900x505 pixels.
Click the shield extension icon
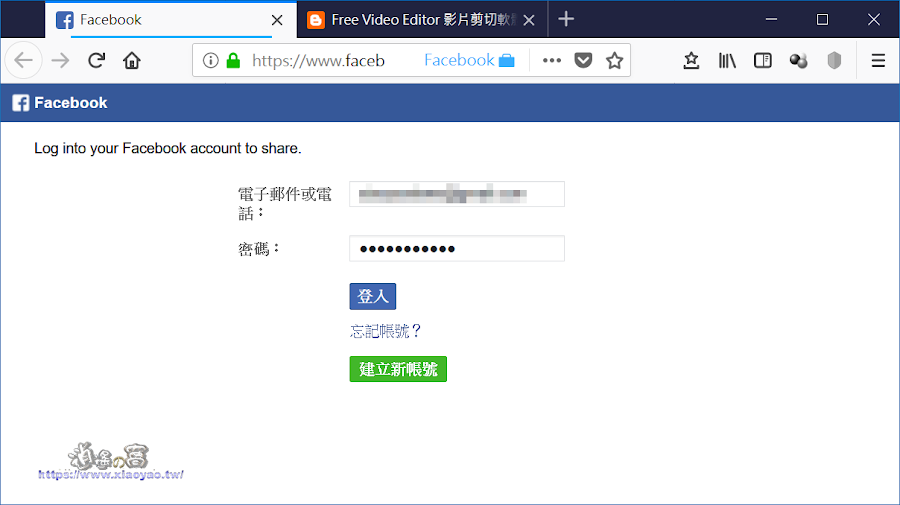(834, 60)
